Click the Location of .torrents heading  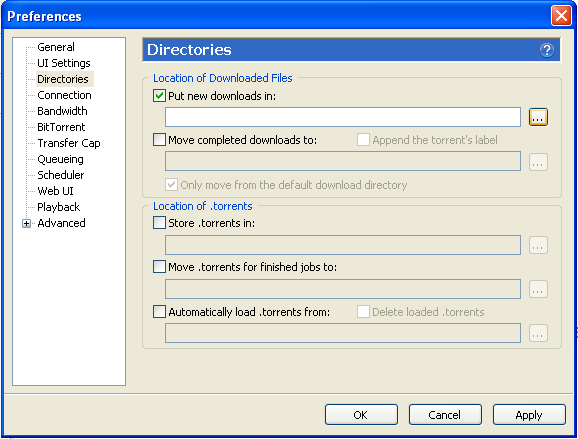[203, 206]
